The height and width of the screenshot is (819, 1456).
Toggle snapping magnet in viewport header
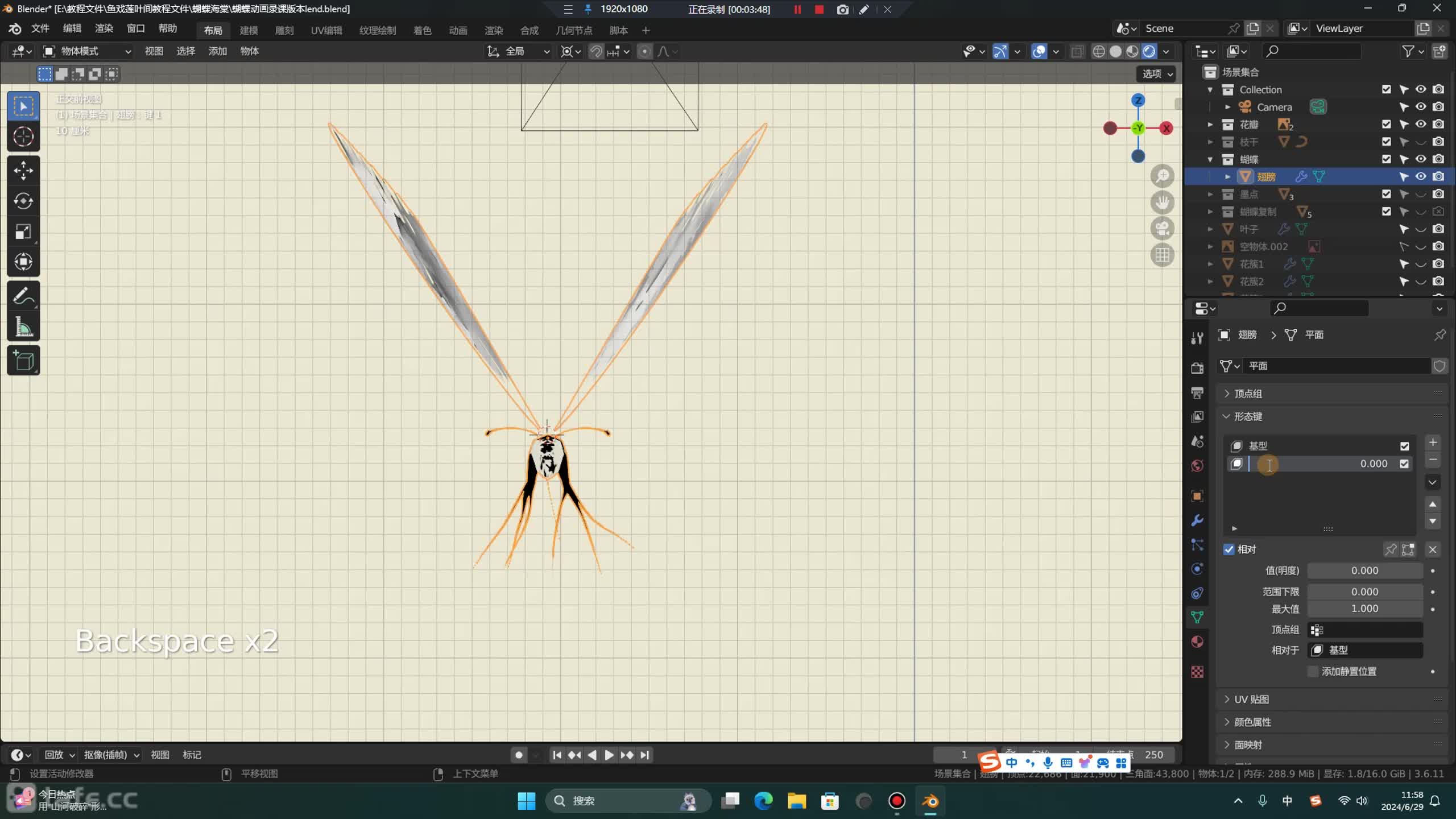595,52
